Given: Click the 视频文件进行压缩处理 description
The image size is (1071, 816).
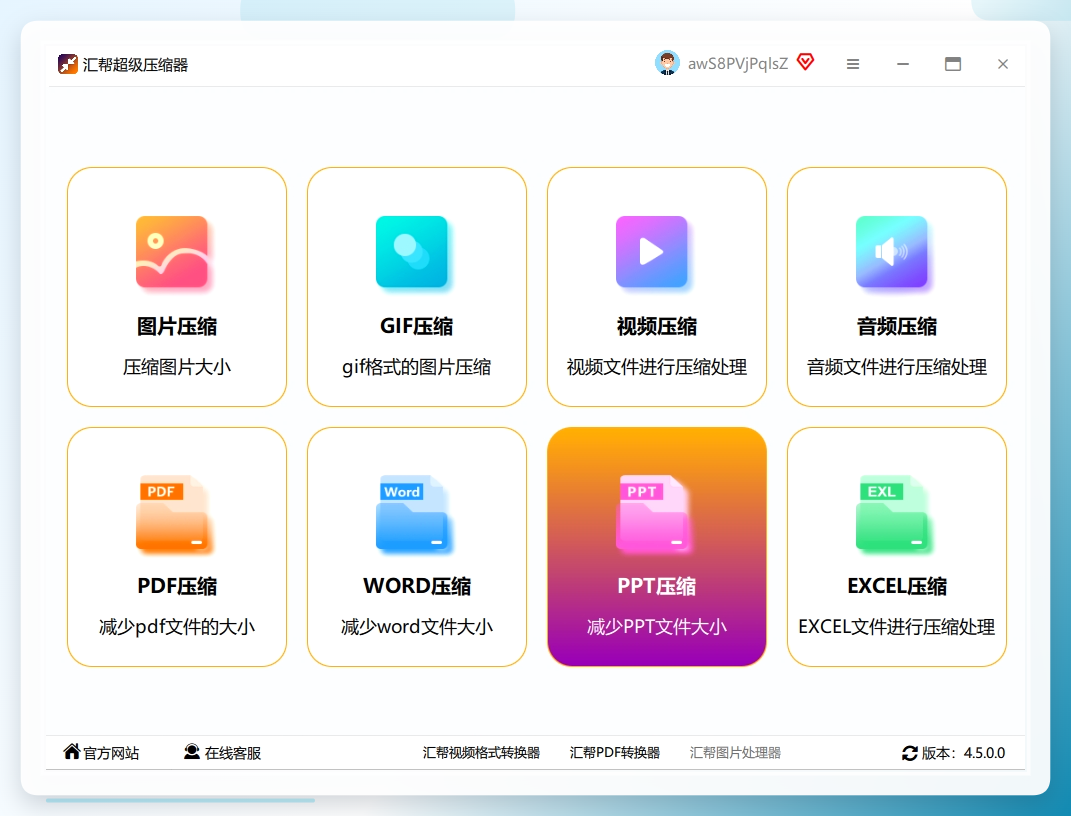Looking at the screenshot, I should pyautogui.click(x=657, y=367).
